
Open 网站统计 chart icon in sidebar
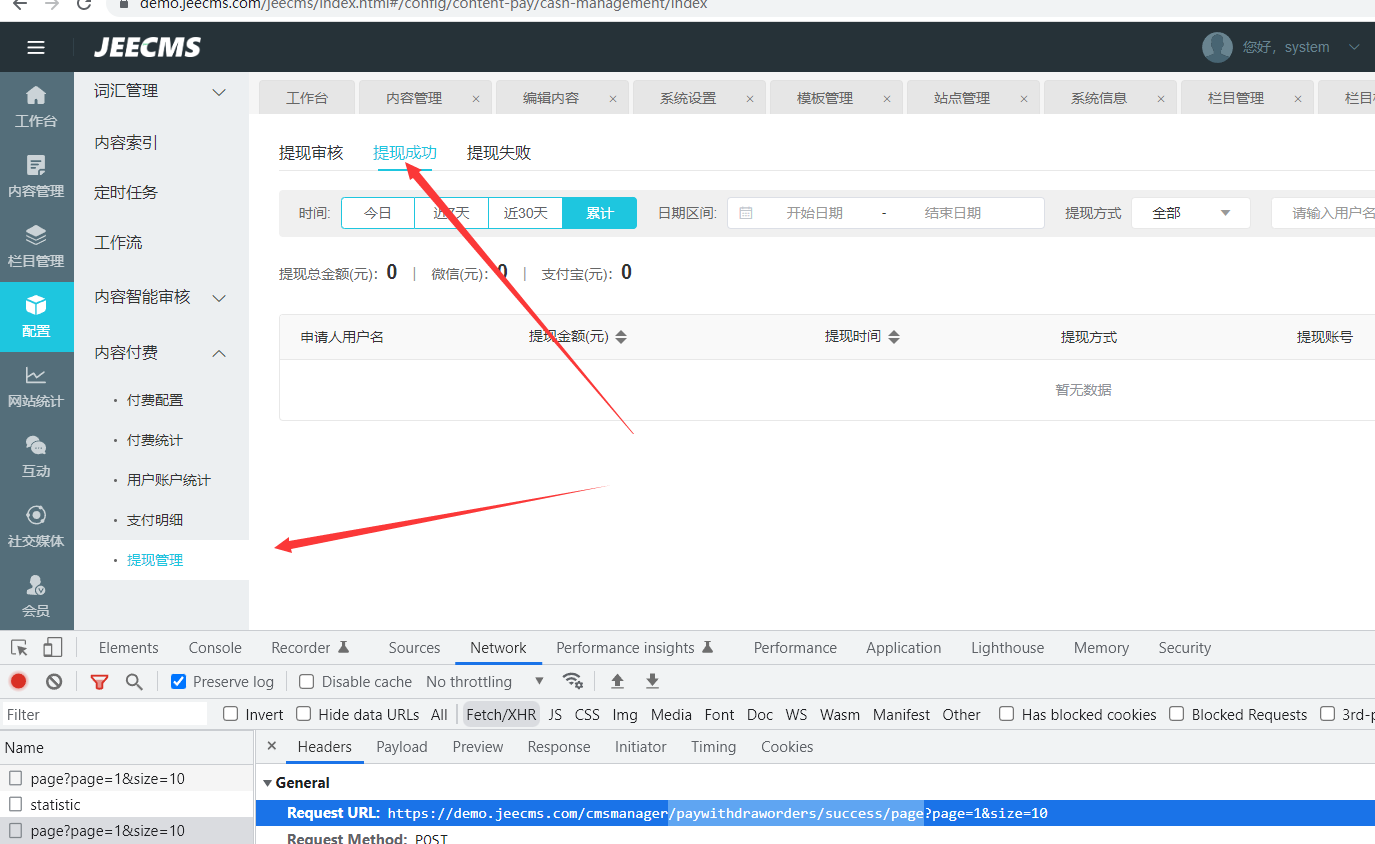pos(36,386)
